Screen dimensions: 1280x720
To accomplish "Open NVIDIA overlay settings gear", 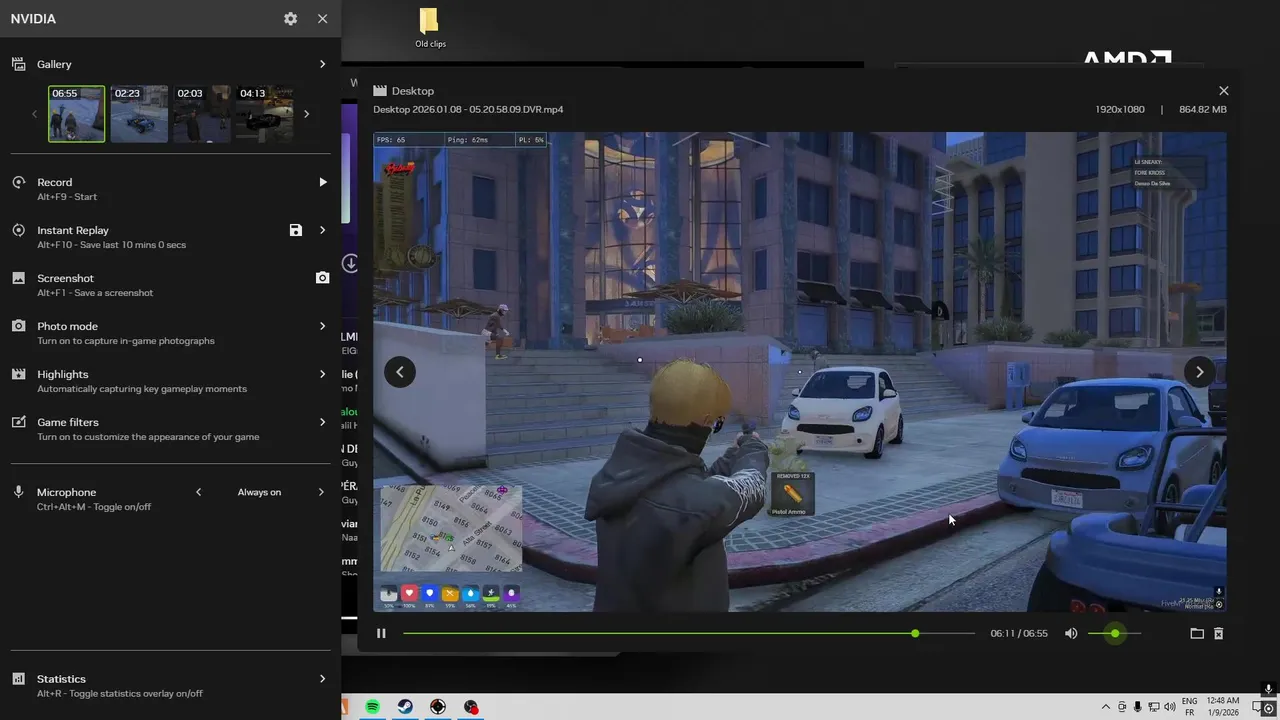I will click(x=290, y=19).
